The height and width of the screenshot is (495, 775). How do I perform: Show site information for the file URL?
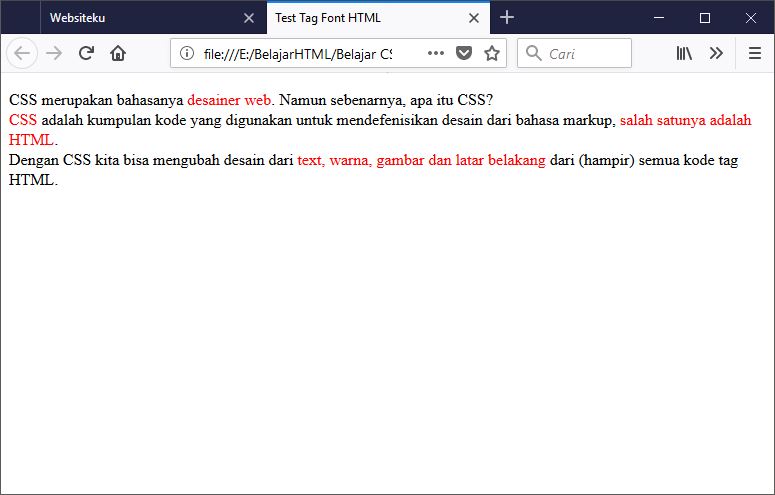click(x=187, y=53)
